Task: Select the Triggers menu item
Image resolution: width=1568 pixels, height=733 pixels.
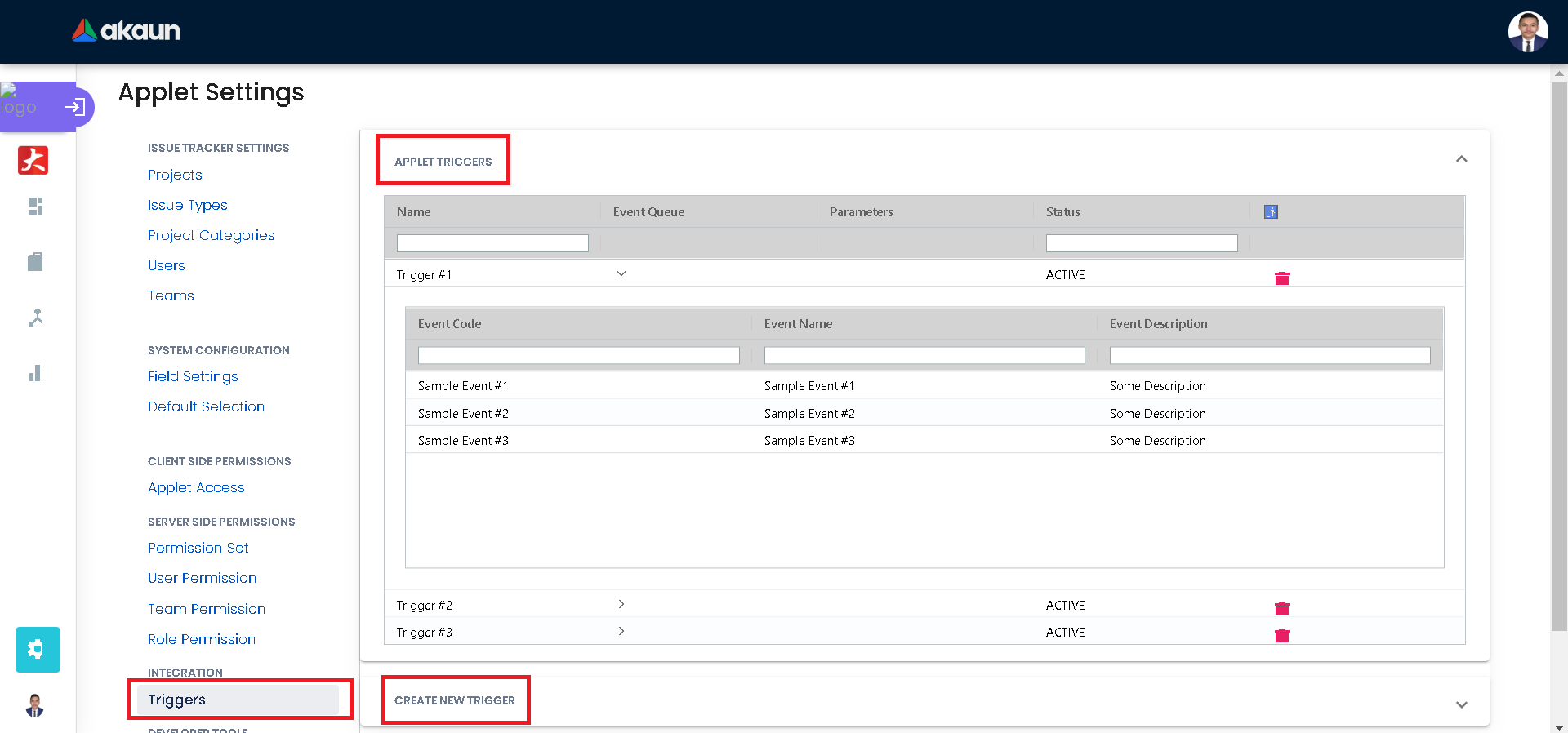Action: point(177,700)
